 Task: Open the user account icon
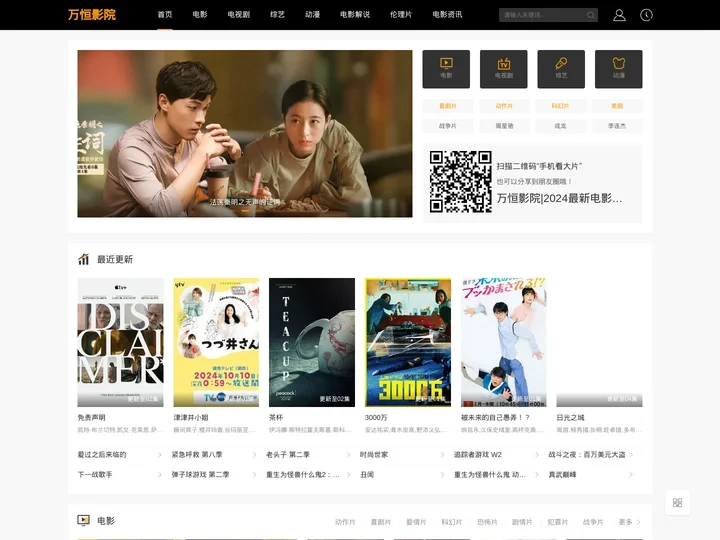pos(619,15)
